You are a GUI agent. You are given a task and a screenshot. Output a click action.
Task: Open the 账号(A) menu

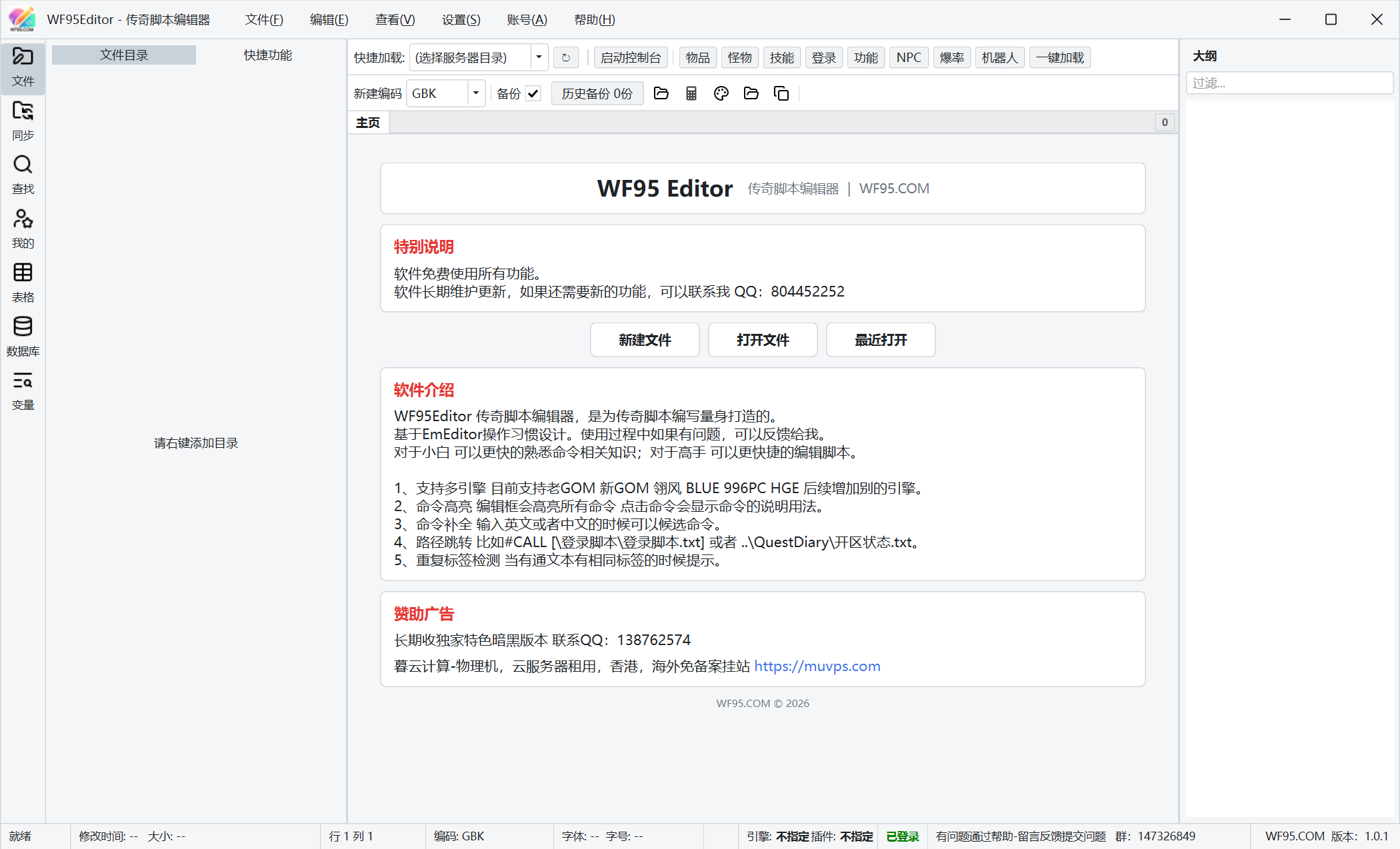527,20
